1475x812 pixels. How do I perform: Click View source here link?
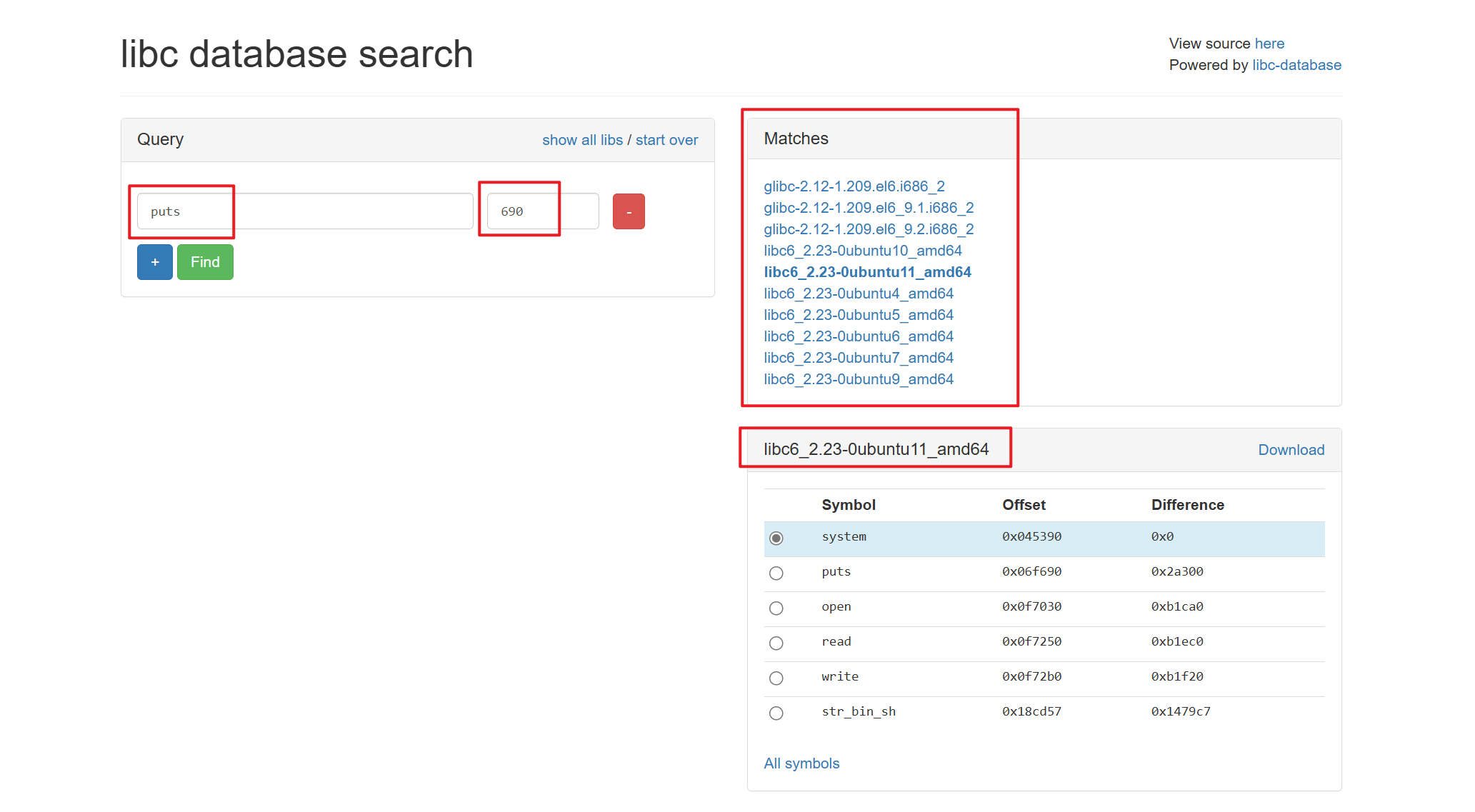point(1269,44)
